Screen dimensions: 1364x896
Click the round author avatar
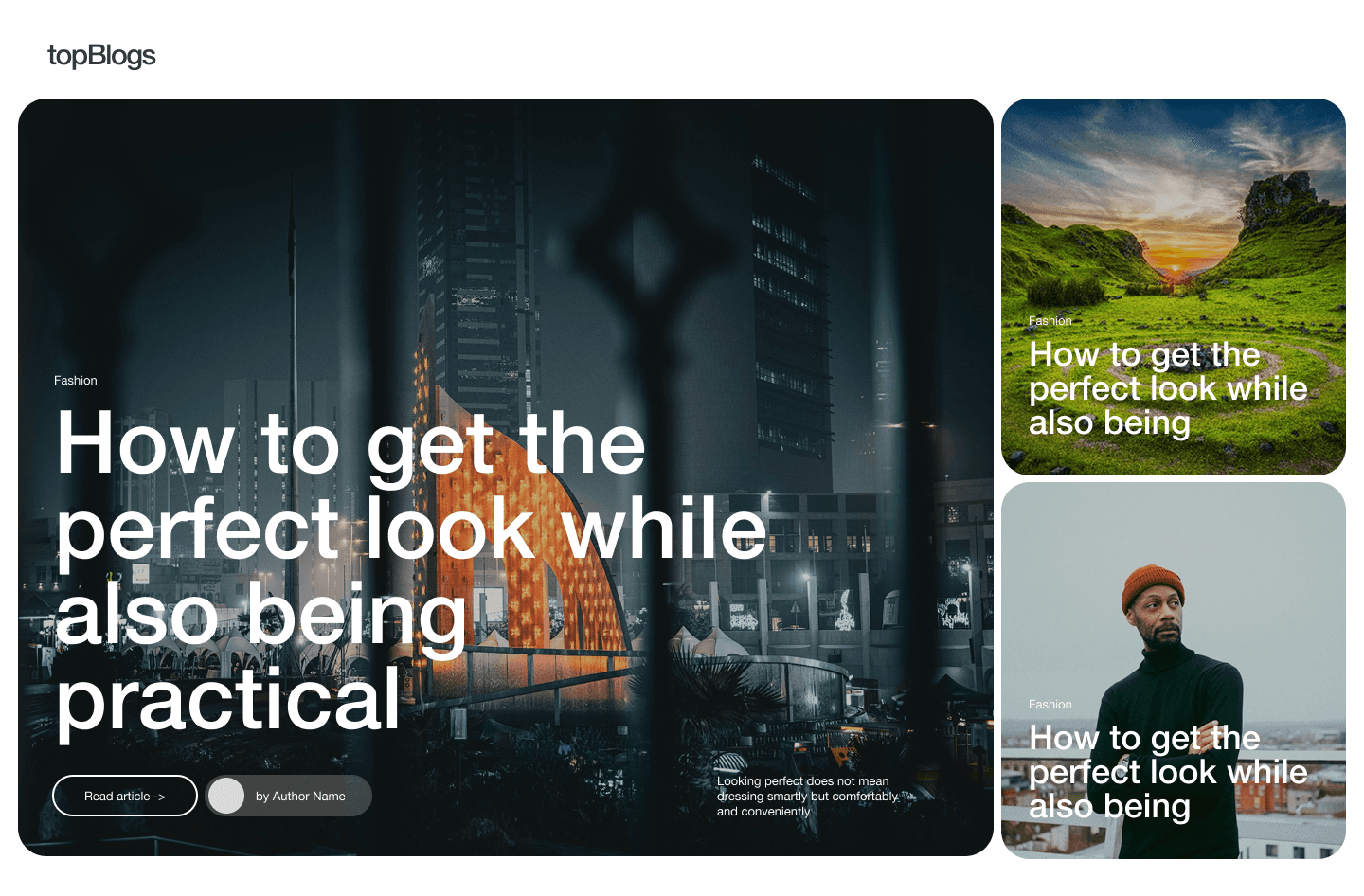[226, 796]
